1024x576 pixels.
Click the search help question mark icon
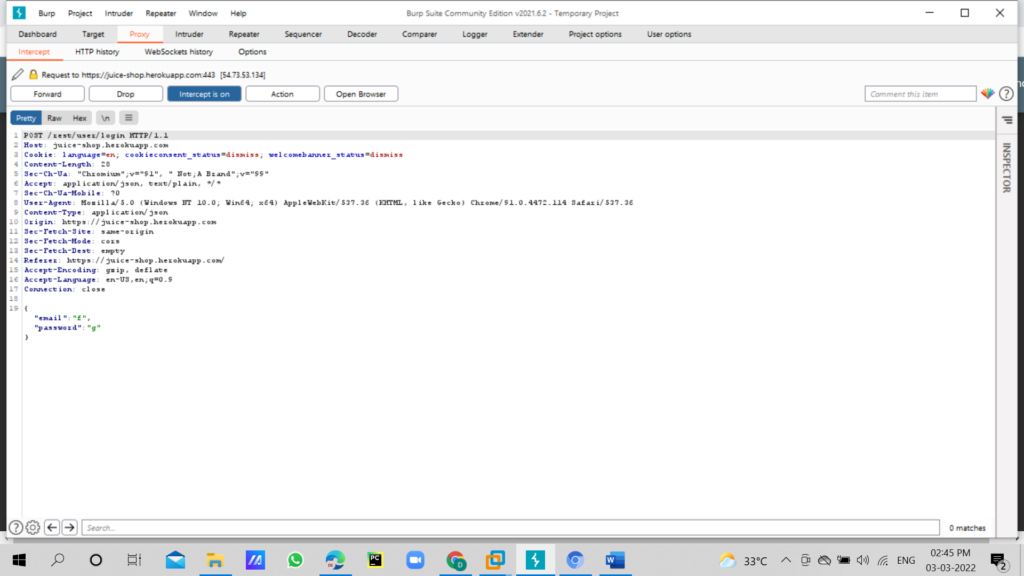tap(16, 527)
